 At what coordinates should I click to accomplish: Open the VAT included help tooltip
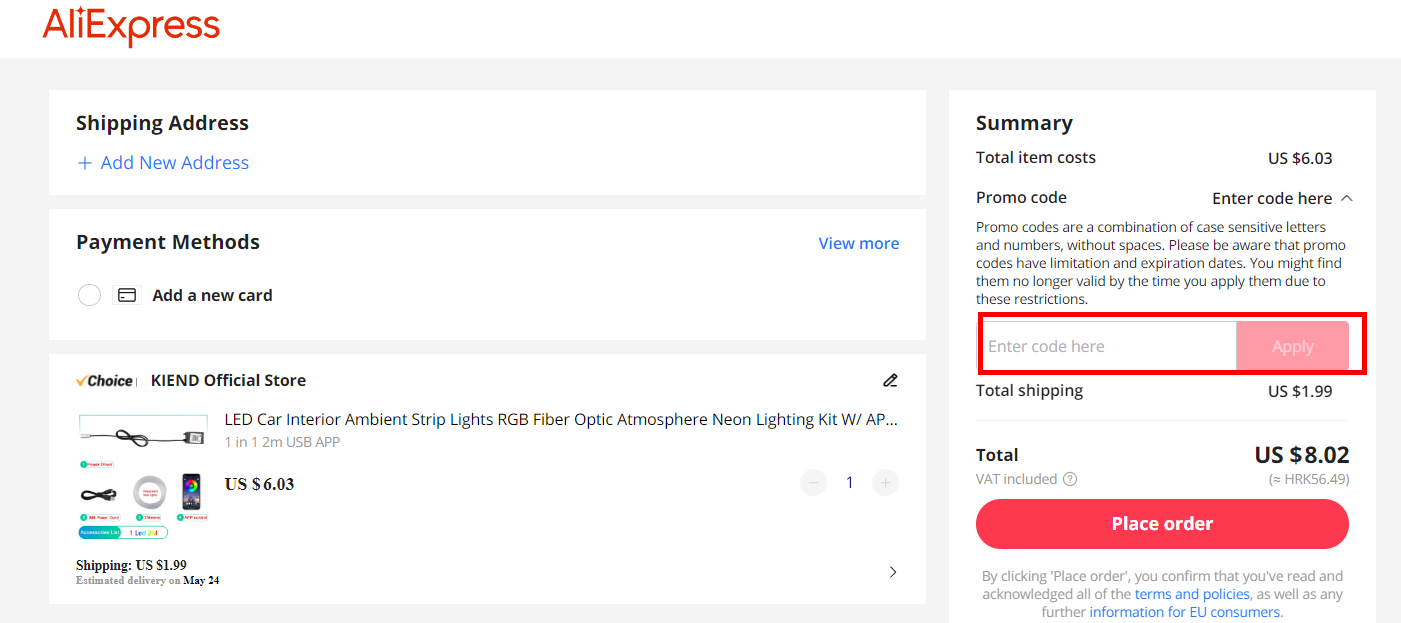tap(1070, 479)
